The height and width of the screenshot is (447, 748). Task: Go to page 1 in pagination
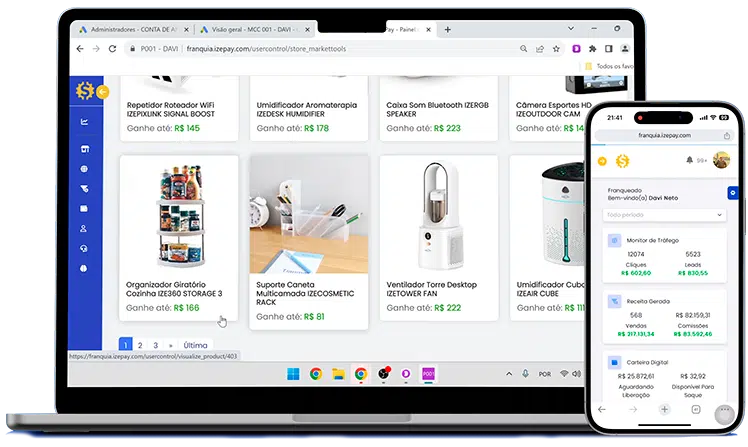(125, 344)
